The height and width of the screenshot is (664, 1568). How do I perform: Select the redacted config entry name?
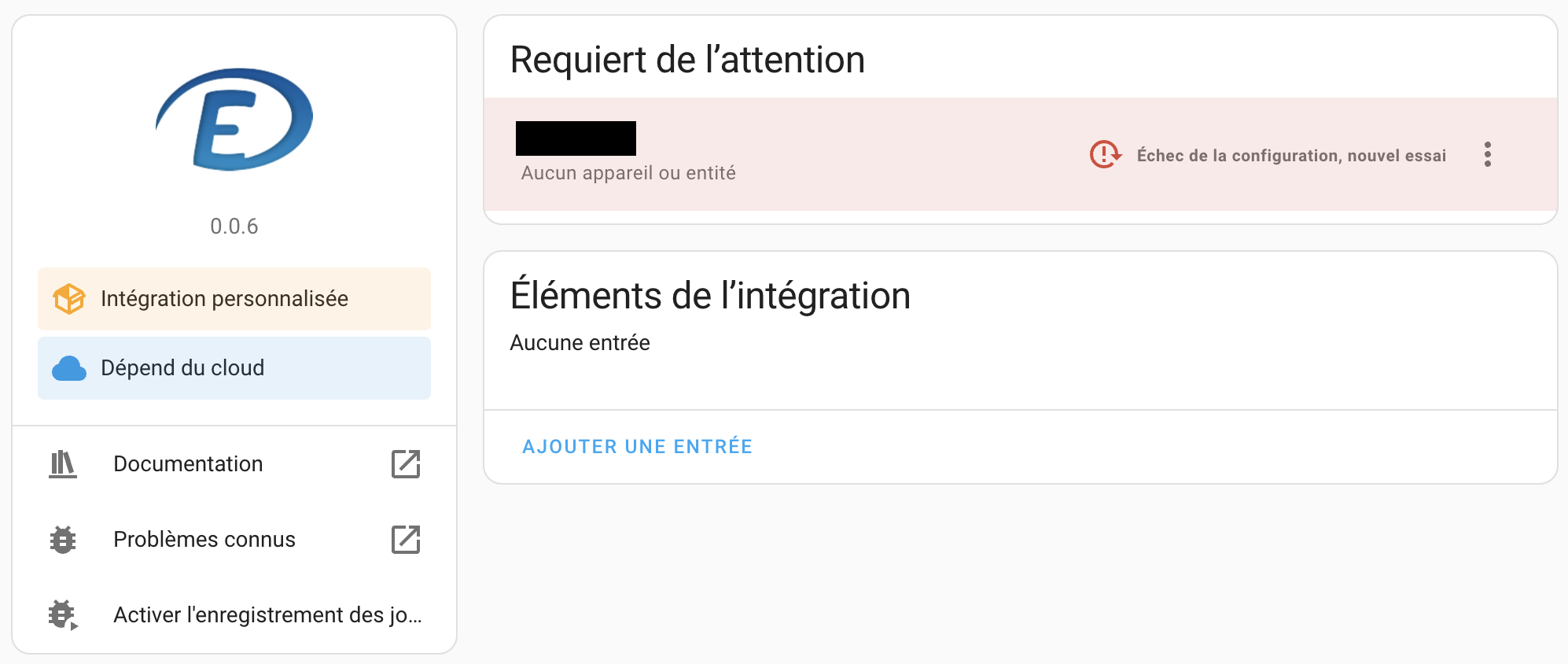tap(576, 138)
